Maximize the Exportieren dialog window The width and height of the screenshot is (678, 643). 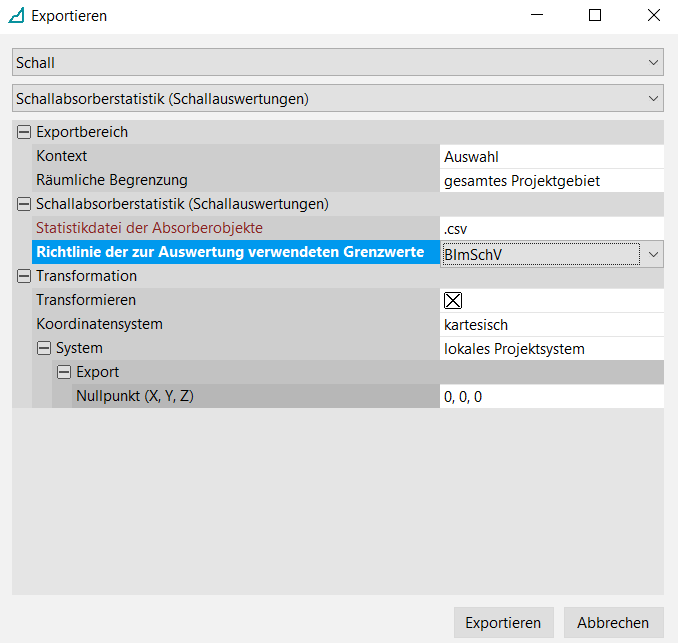[595, 16]
